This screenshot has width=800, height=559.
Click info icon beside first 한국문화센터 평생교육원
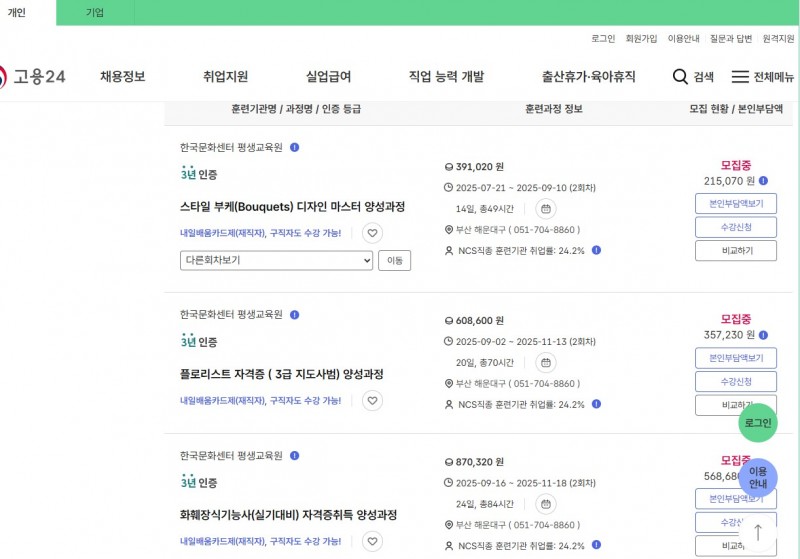point(294,147)
